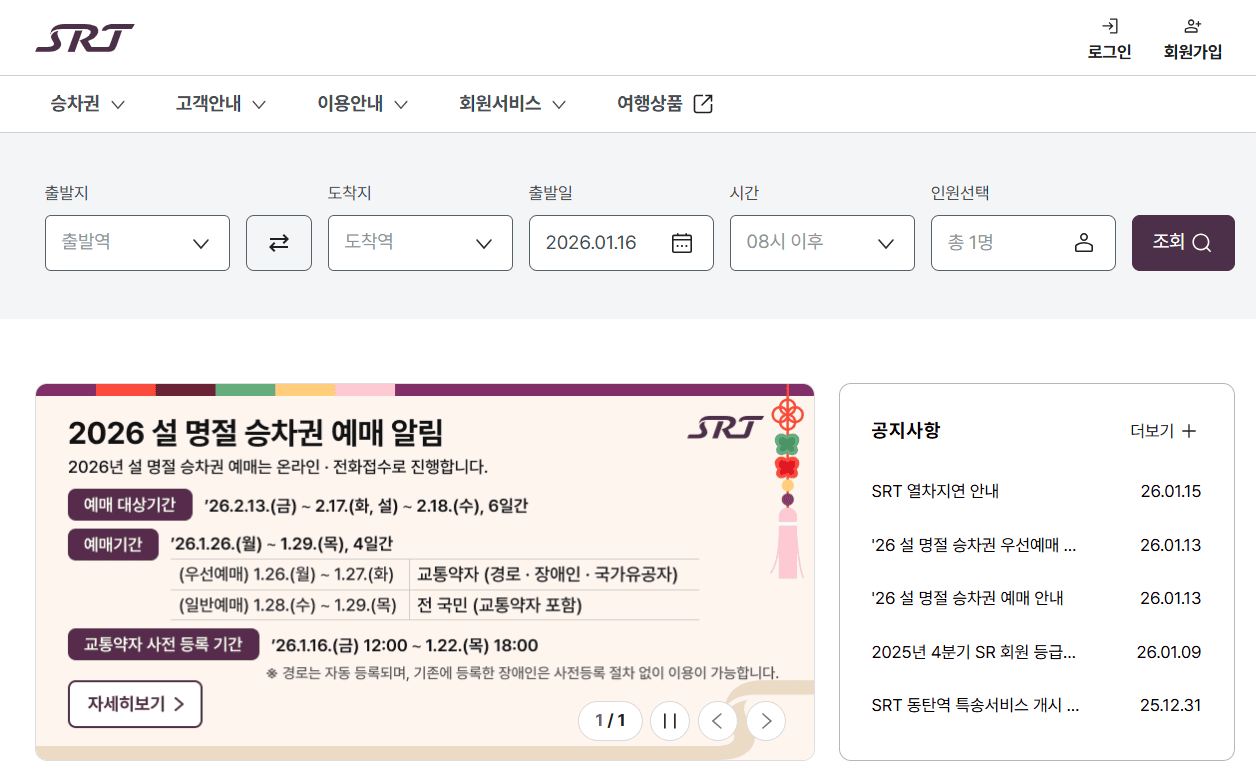Viewport: 1256px width, 783px height.
Task: Expand the 이용안내 chevron
Action: [x=400, y=104]
